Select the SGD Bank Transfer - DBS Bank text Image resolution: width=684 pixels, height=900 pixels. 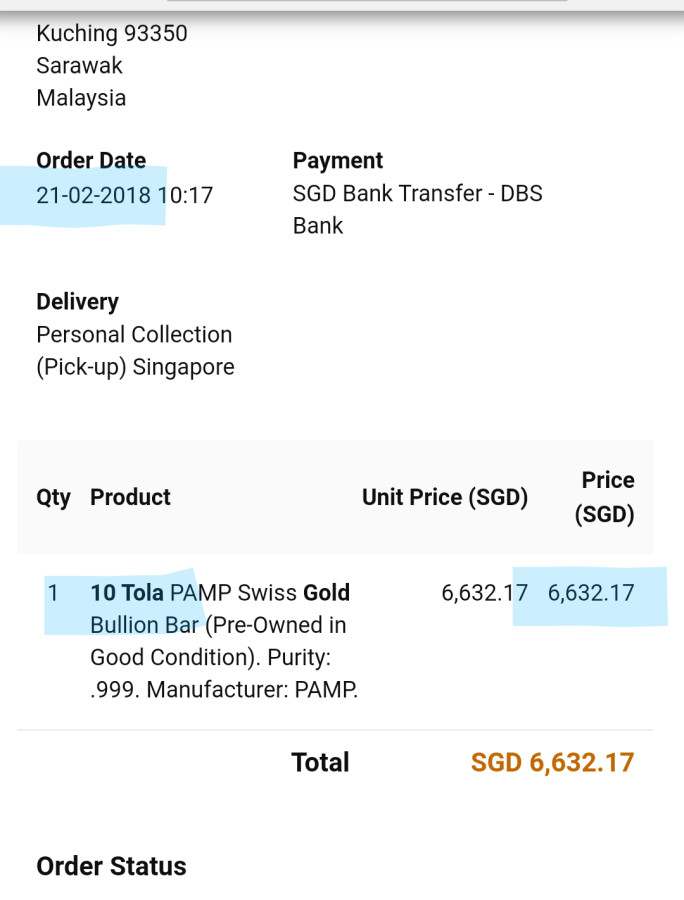coord(417,209)
